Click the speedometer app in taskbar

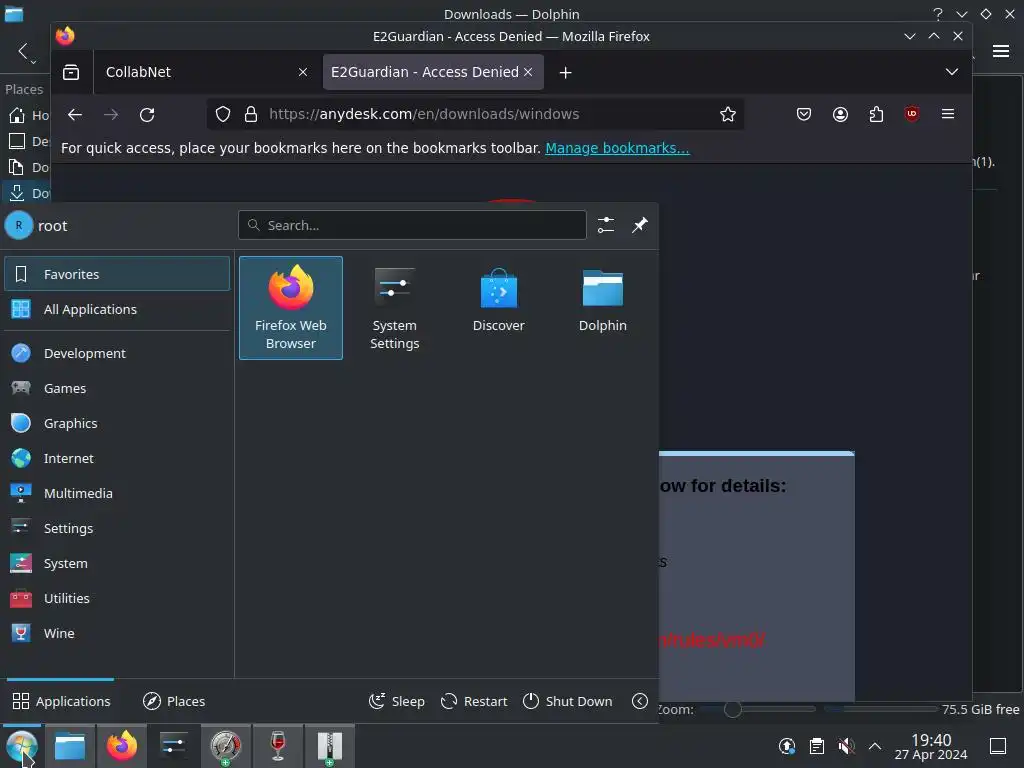pyautogui.click(x=226, y=746)
